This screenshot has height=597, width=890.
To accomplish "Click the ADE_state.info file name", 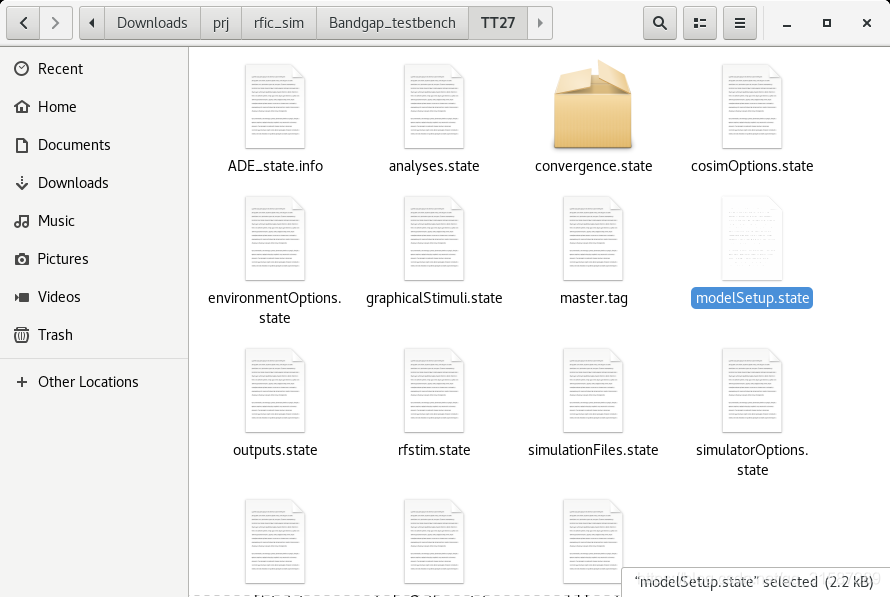I will pyautogui.click(x=275, y=166).
